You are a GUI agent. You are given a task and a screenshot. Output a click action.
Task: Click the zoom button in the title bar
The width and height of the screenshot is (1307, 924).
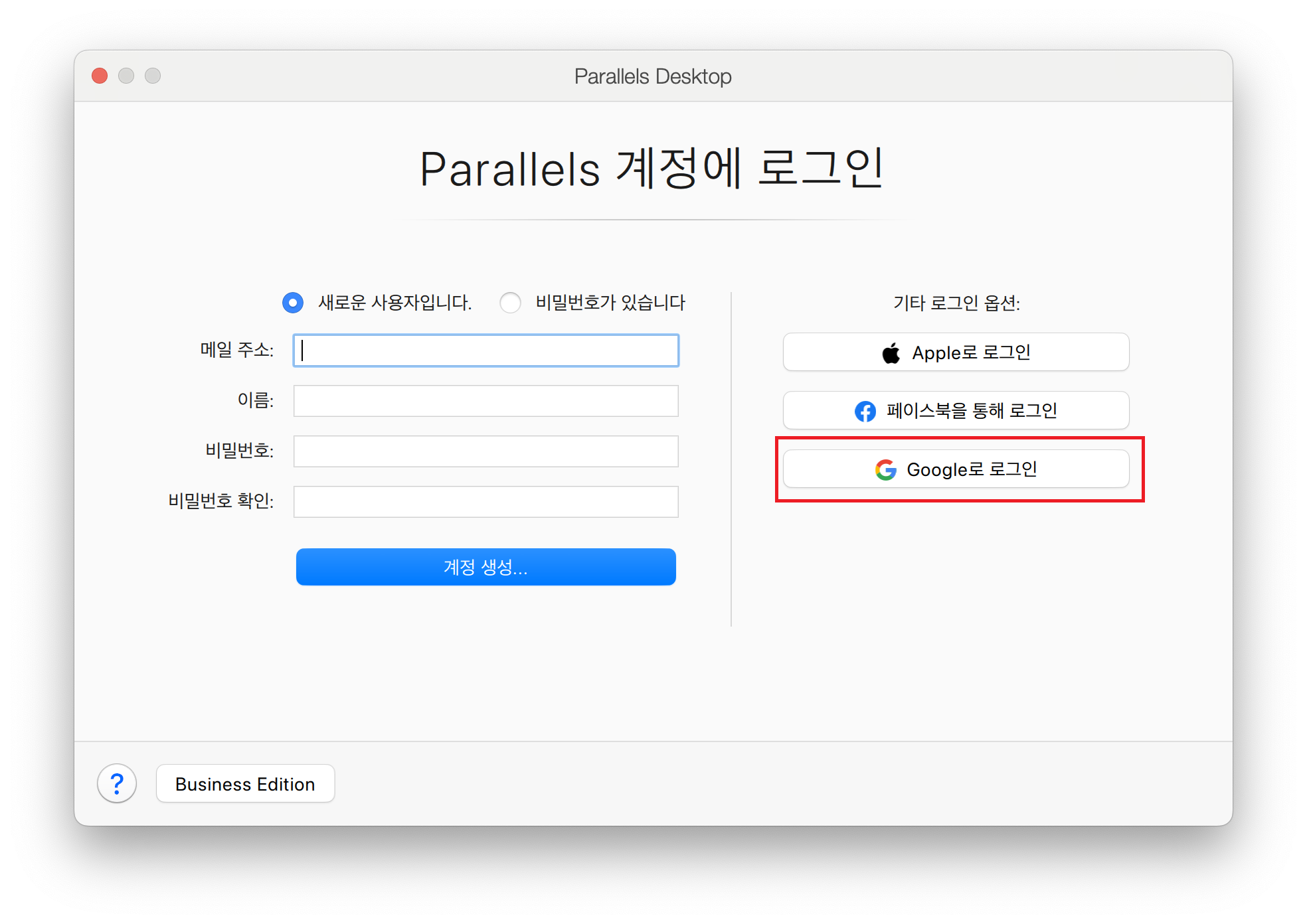click(153, 76)
